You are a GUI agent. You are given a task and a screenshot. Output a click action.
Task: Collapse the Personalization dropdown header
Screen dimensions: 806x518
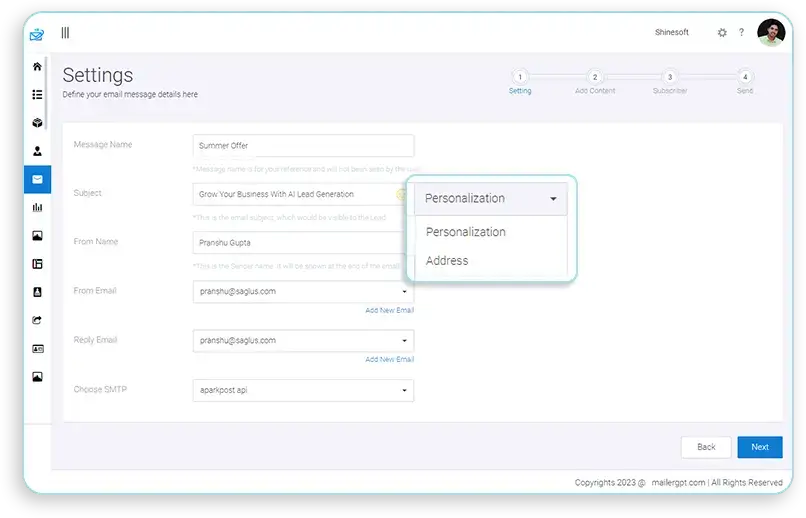tap(490, 198)
